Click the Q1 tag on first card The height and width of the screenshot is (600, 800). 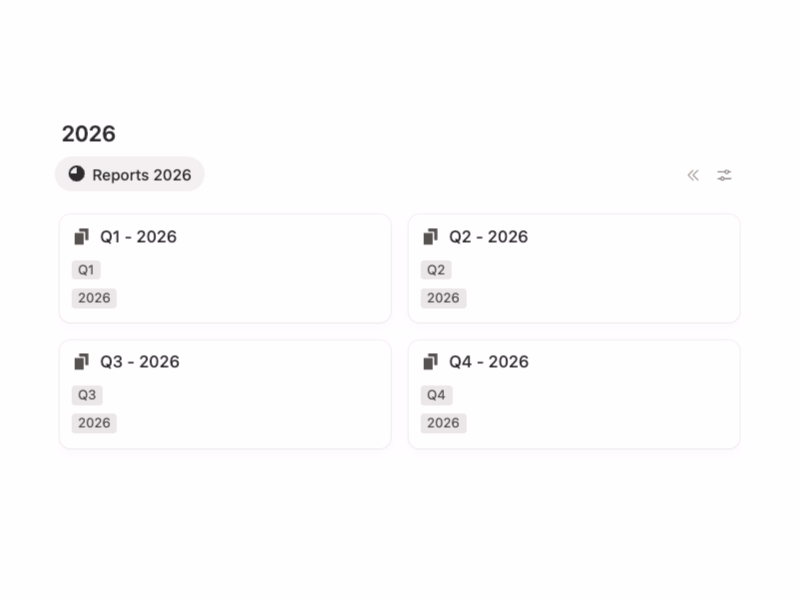[86, 270]
